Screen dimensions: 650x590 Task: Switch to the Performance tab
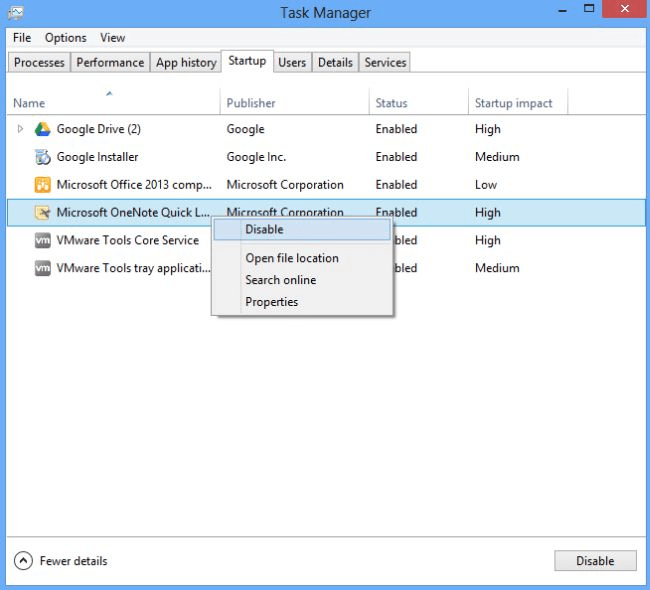pyautogui.click(x=110, y=63)
